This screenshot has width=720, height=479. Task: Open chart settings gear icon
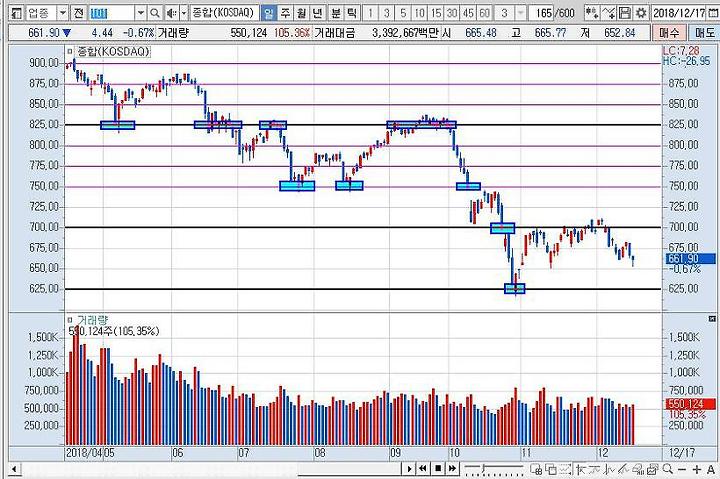pos(641,13)
